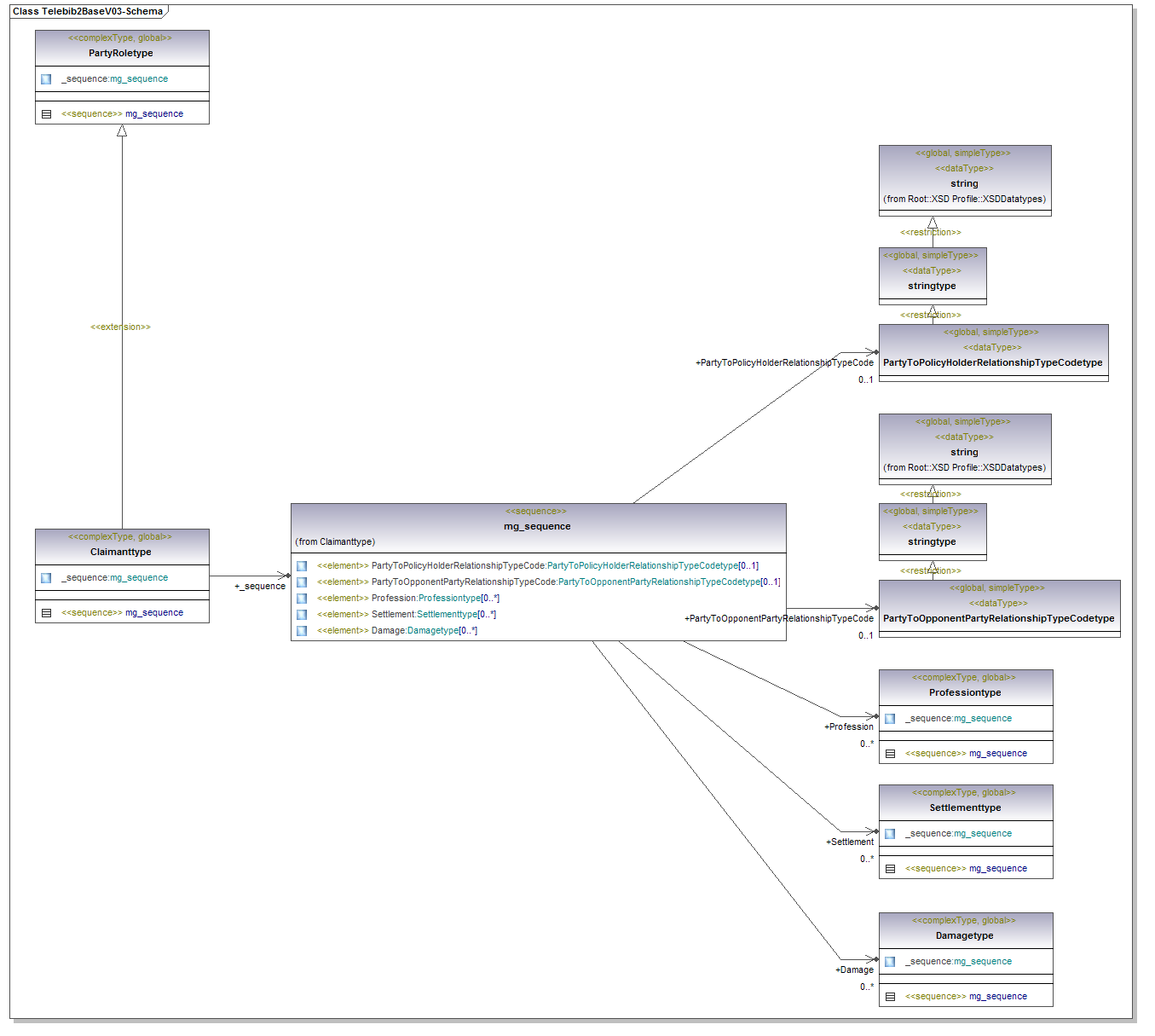Click the +Profession association role label
The image size is (1155, 1036).
coord(849,726)
